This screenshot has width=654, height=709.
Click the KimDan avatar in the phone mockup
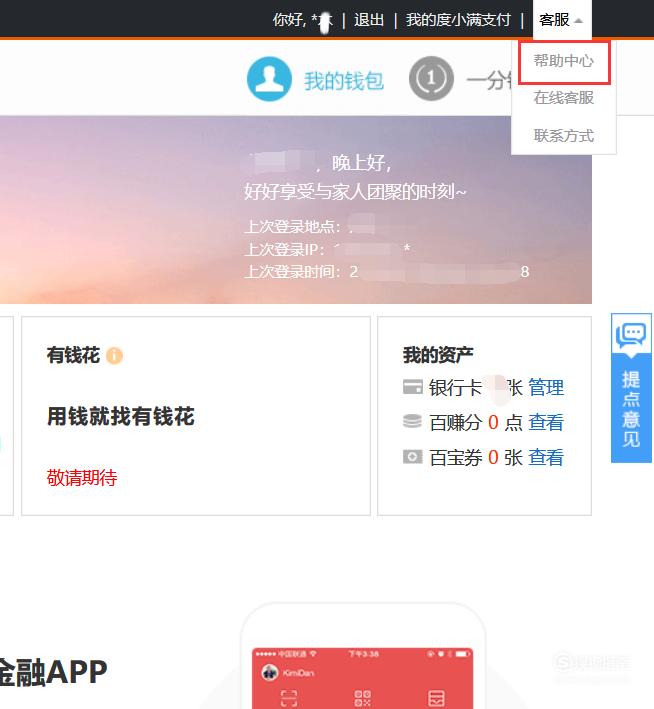[270, 672]
